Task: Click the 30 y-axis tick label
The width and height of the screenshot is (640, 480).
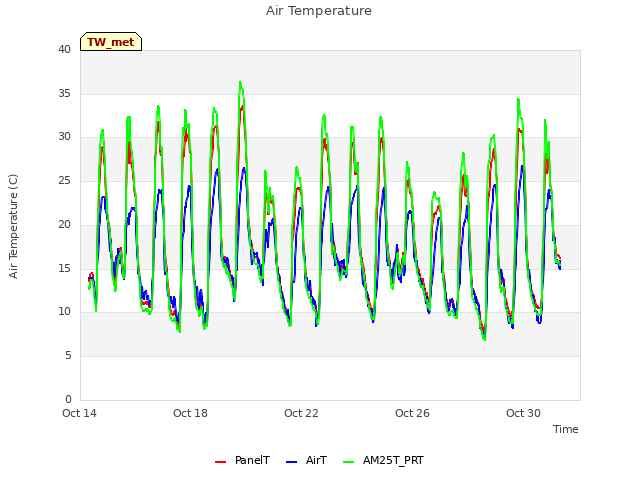Action: [x=64, y=137]
